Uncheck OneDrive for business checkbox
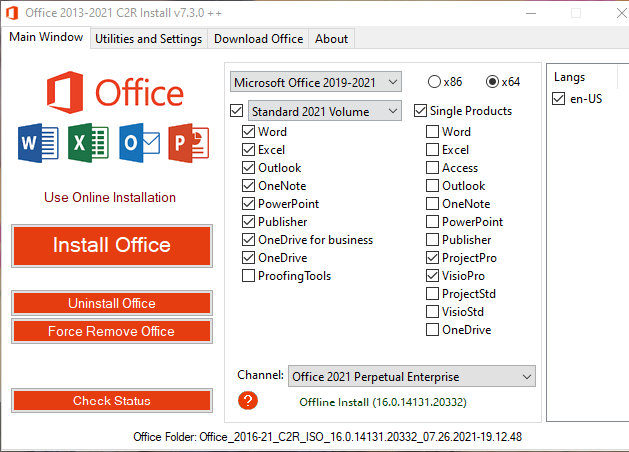629x452 pixels. [248, 240]
